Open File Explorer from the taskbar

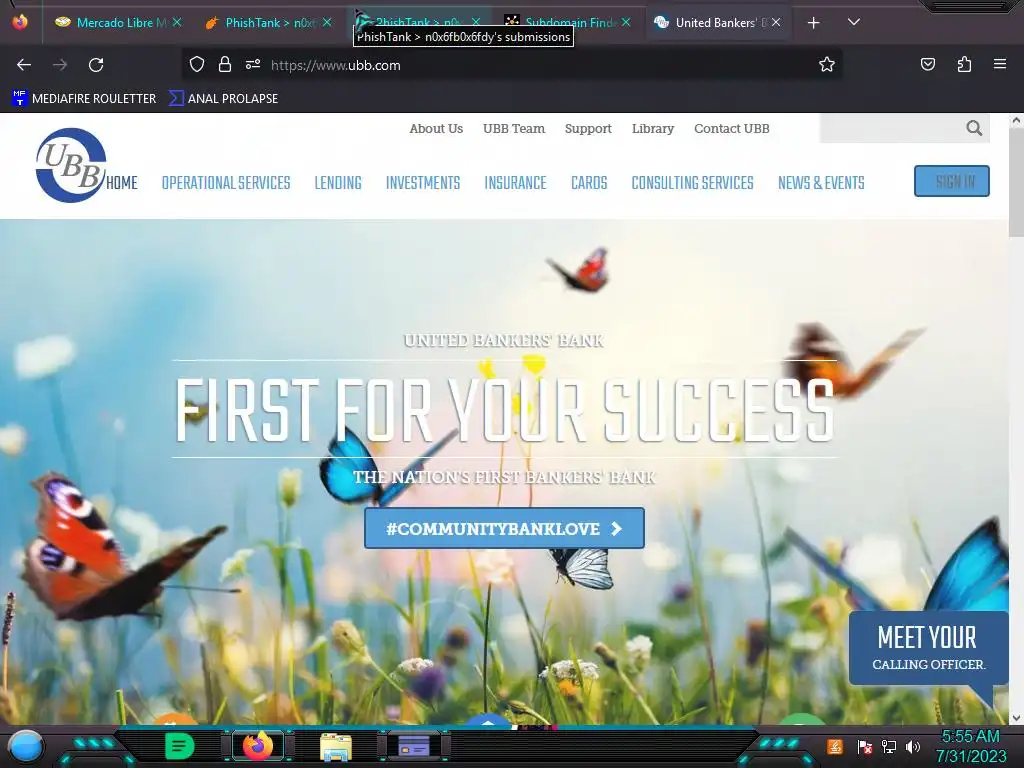tap(336, 747)
